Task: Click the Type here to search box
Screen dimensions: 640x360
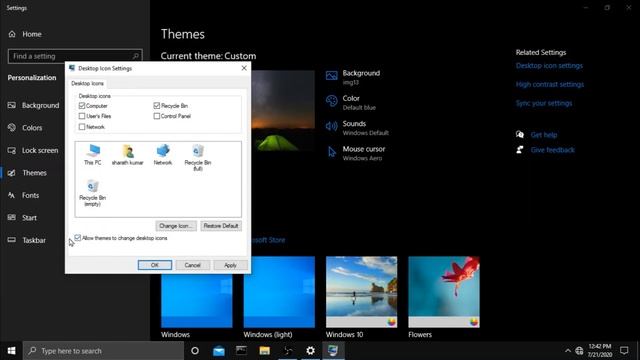Action: [x=104, y=351]
